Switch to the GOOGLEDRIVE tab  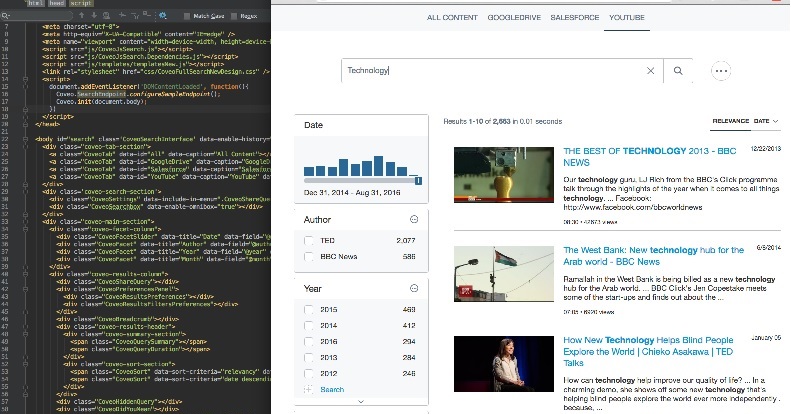coord(514,18)
